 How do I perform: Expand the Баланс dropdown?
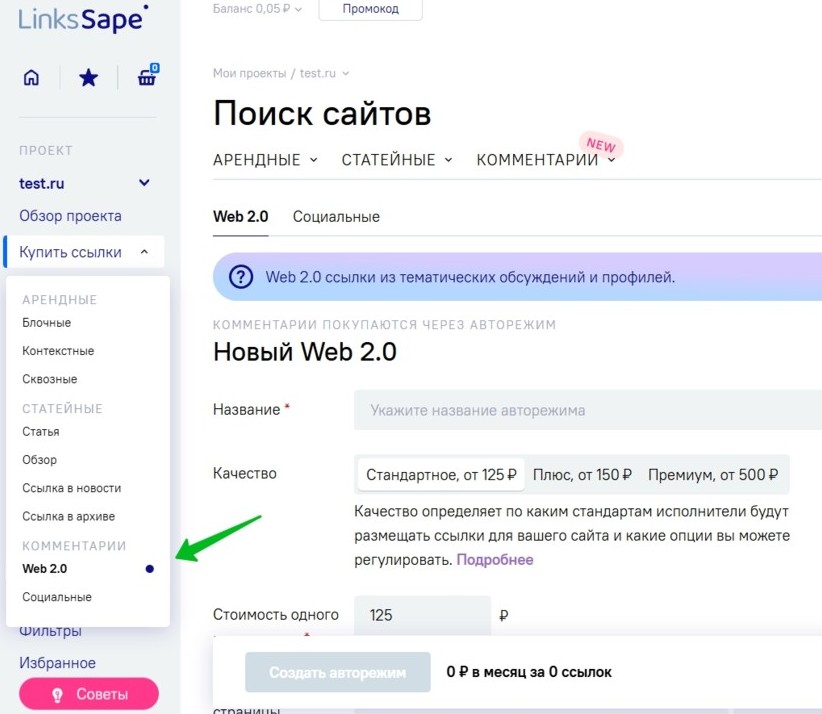257,9
